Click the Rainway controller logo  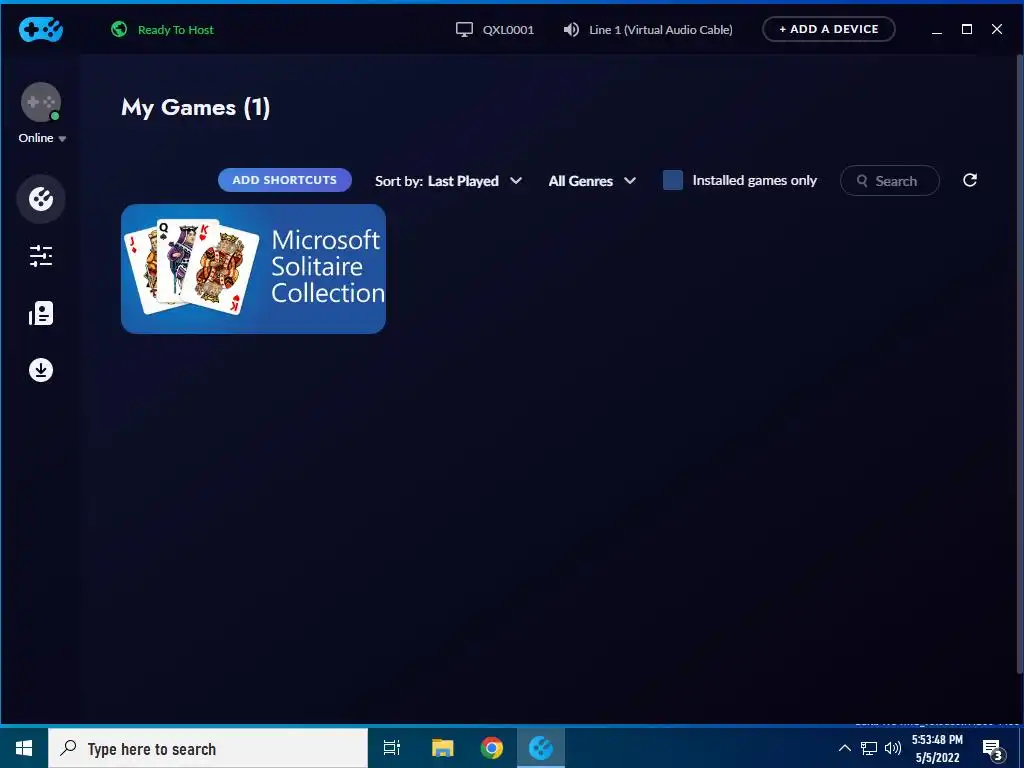click(x=41, y=29)
